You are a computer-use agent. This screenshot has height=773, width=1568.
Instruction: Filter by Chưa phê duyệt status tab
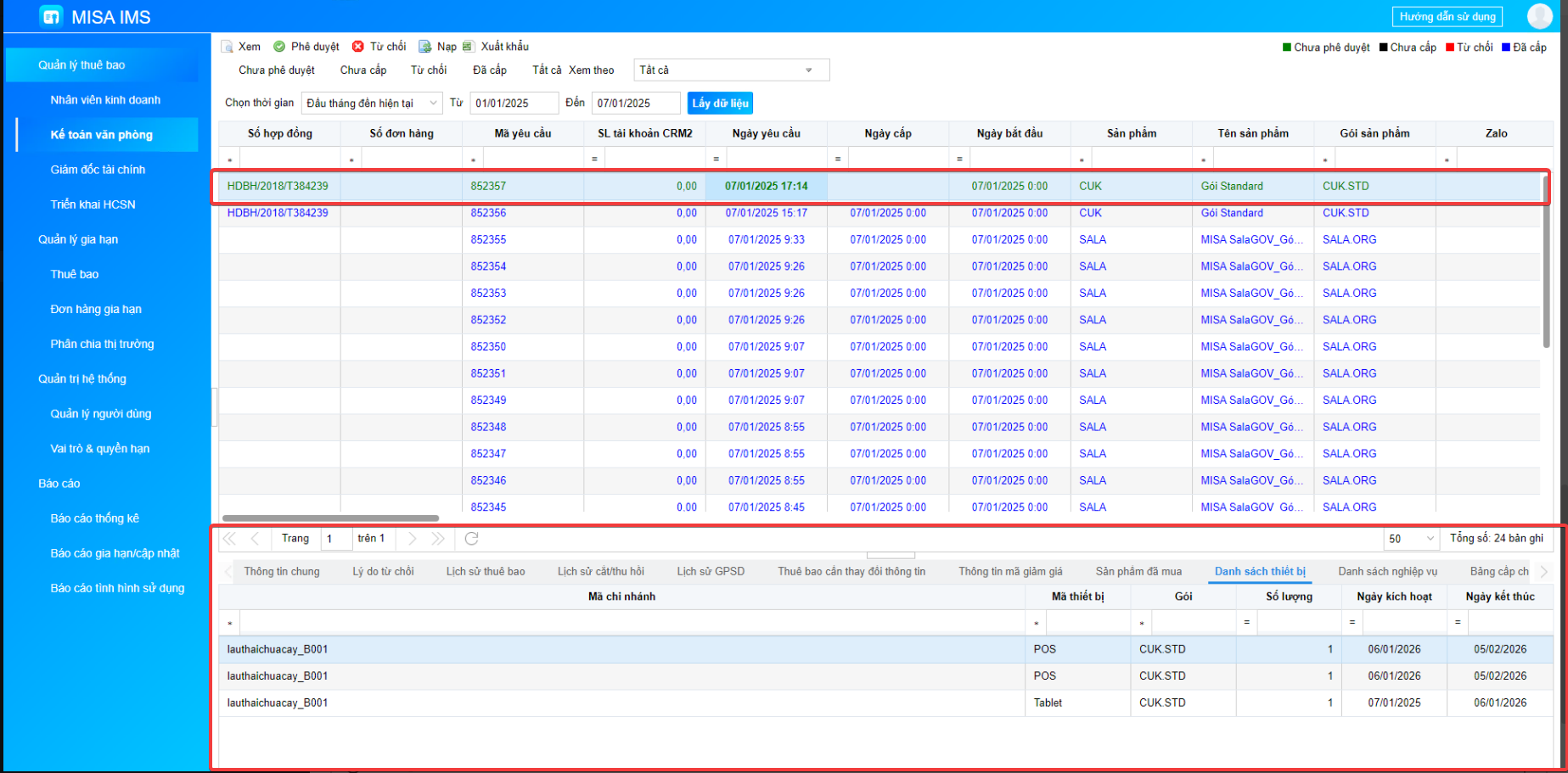tap(277, 70)
